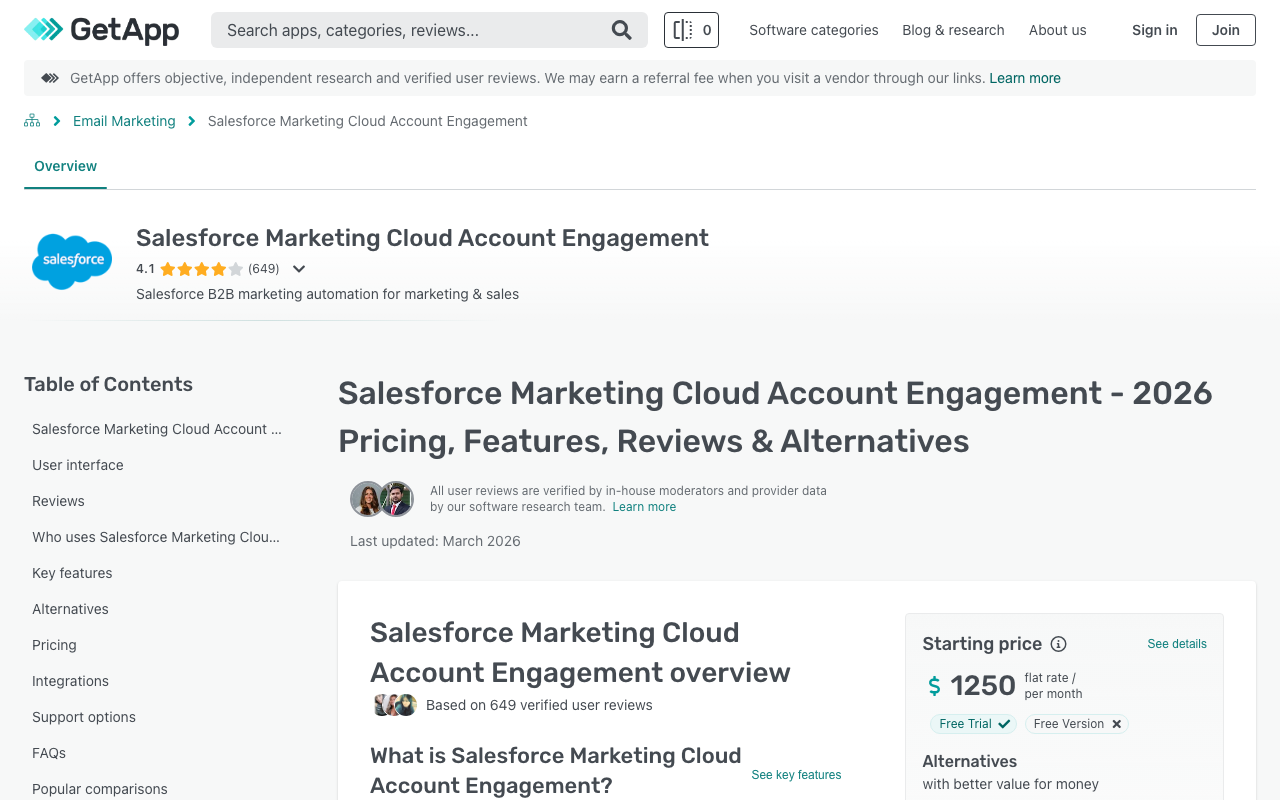Click the Free Trial checkmark badge

pos(973,724)
